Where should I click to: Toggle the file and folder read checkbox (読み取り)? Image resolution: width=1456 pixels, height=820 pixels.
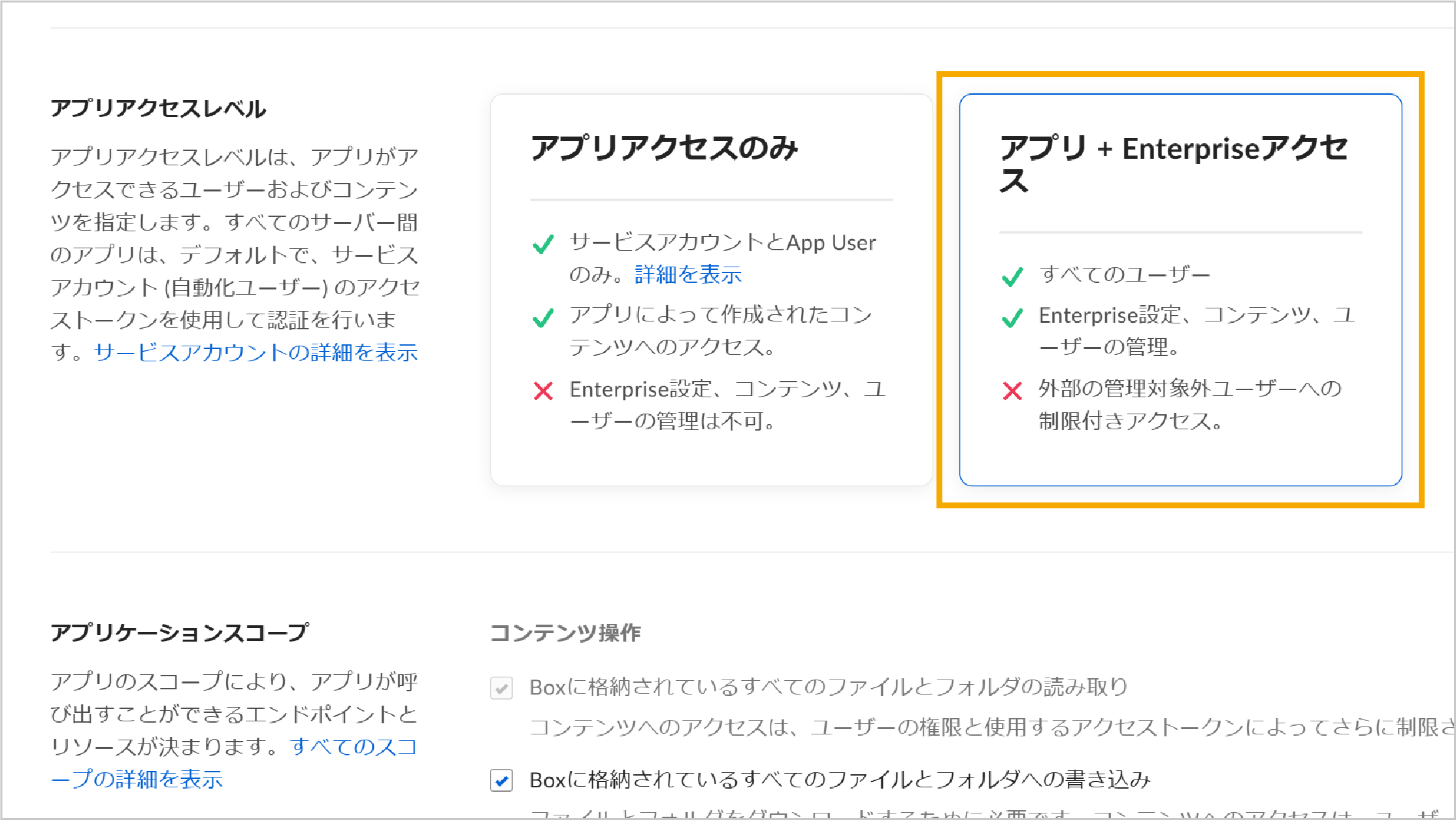pos(501,688)
